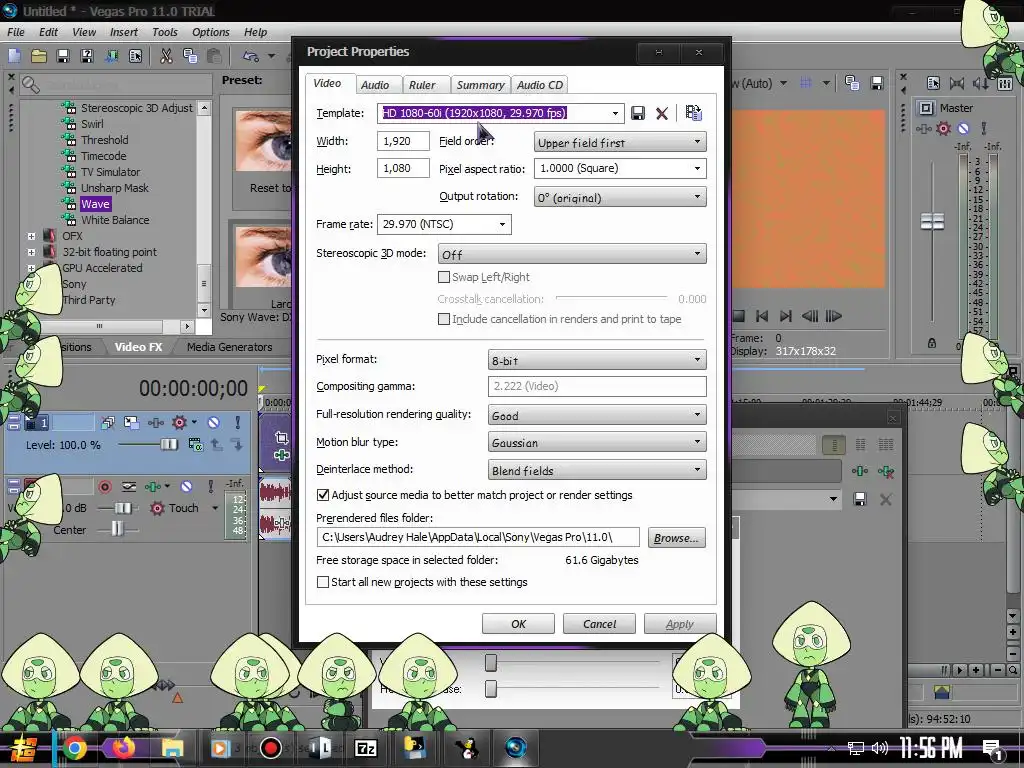Image resolution: width=1024 pixels, height=768 pixels.
Task: Mute the video track
Action: (214, 423)
